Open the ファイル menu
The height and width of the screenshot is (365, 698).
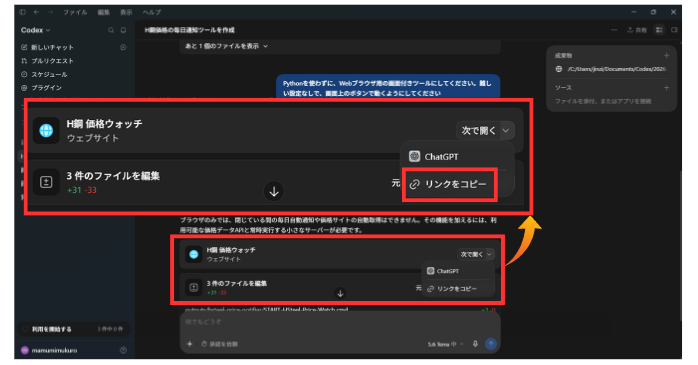point(75,12)
